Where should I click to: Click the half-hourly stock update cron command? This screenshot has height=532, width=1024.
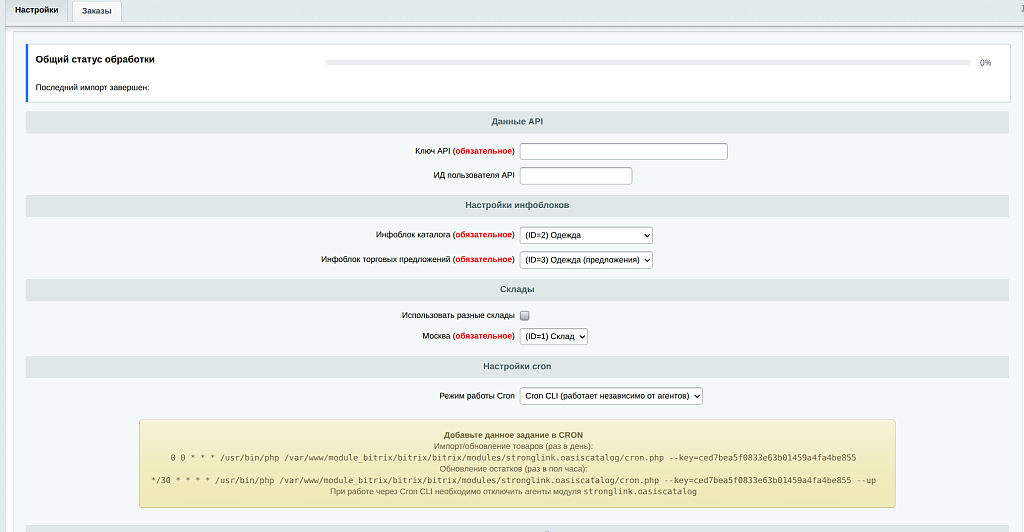(x=513, y=480)
